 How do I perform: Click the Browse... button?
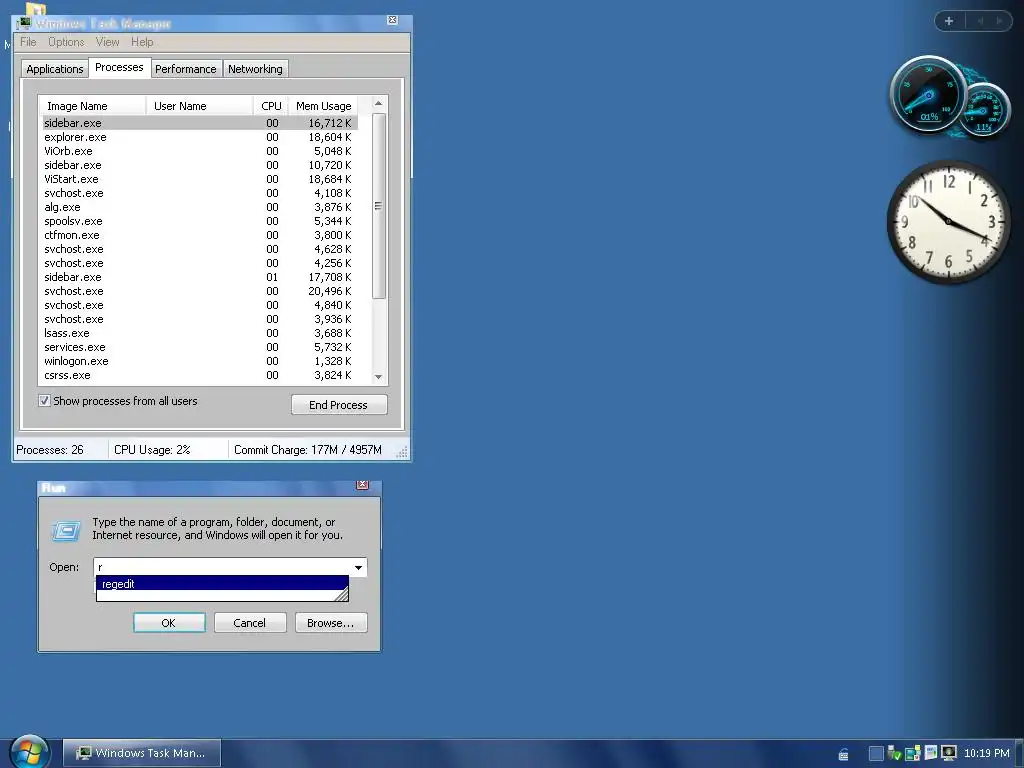tap(331, 623)
